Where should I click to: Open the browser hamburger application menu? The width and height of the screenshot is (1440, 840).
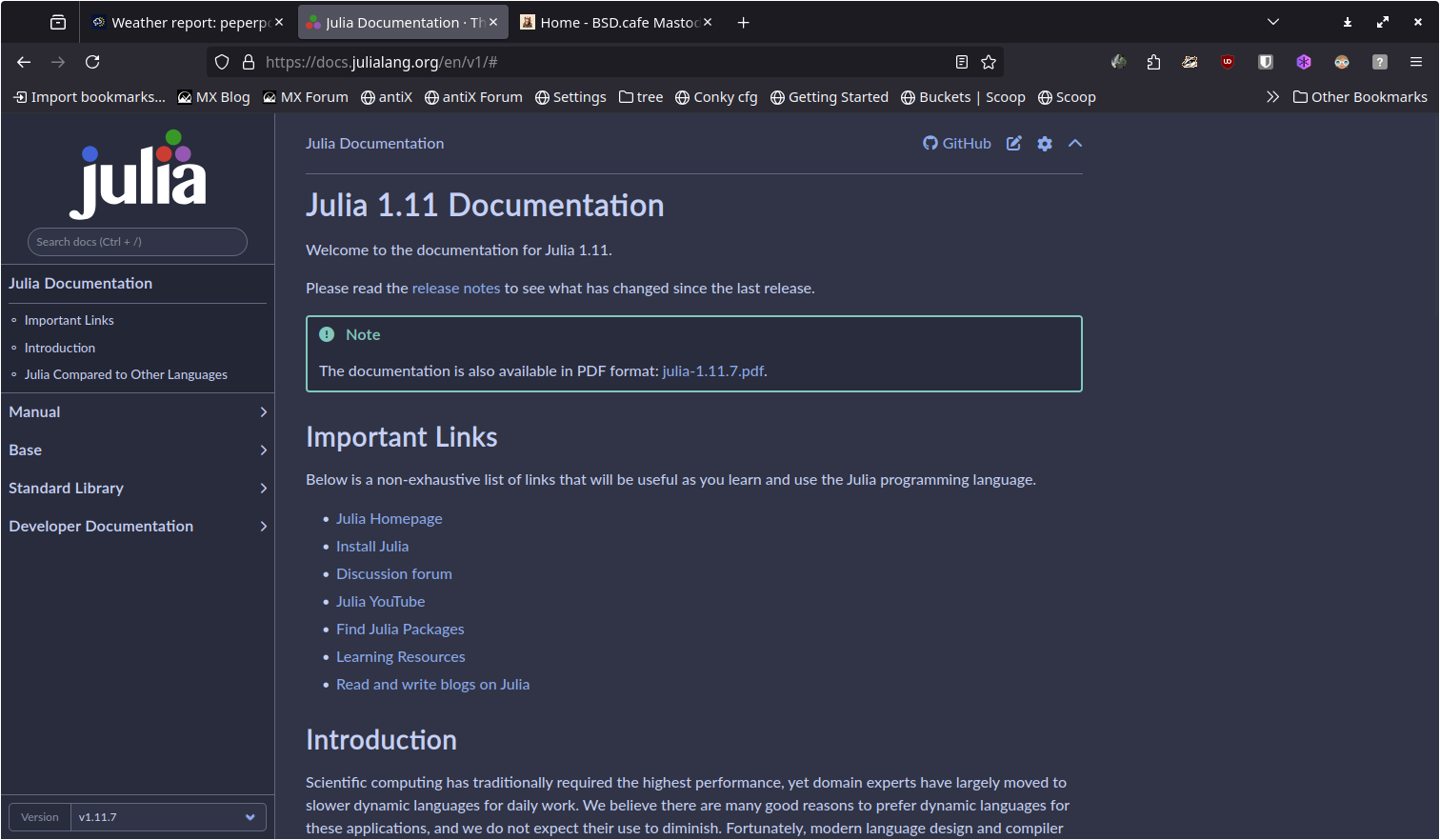tap(1416, 62)
